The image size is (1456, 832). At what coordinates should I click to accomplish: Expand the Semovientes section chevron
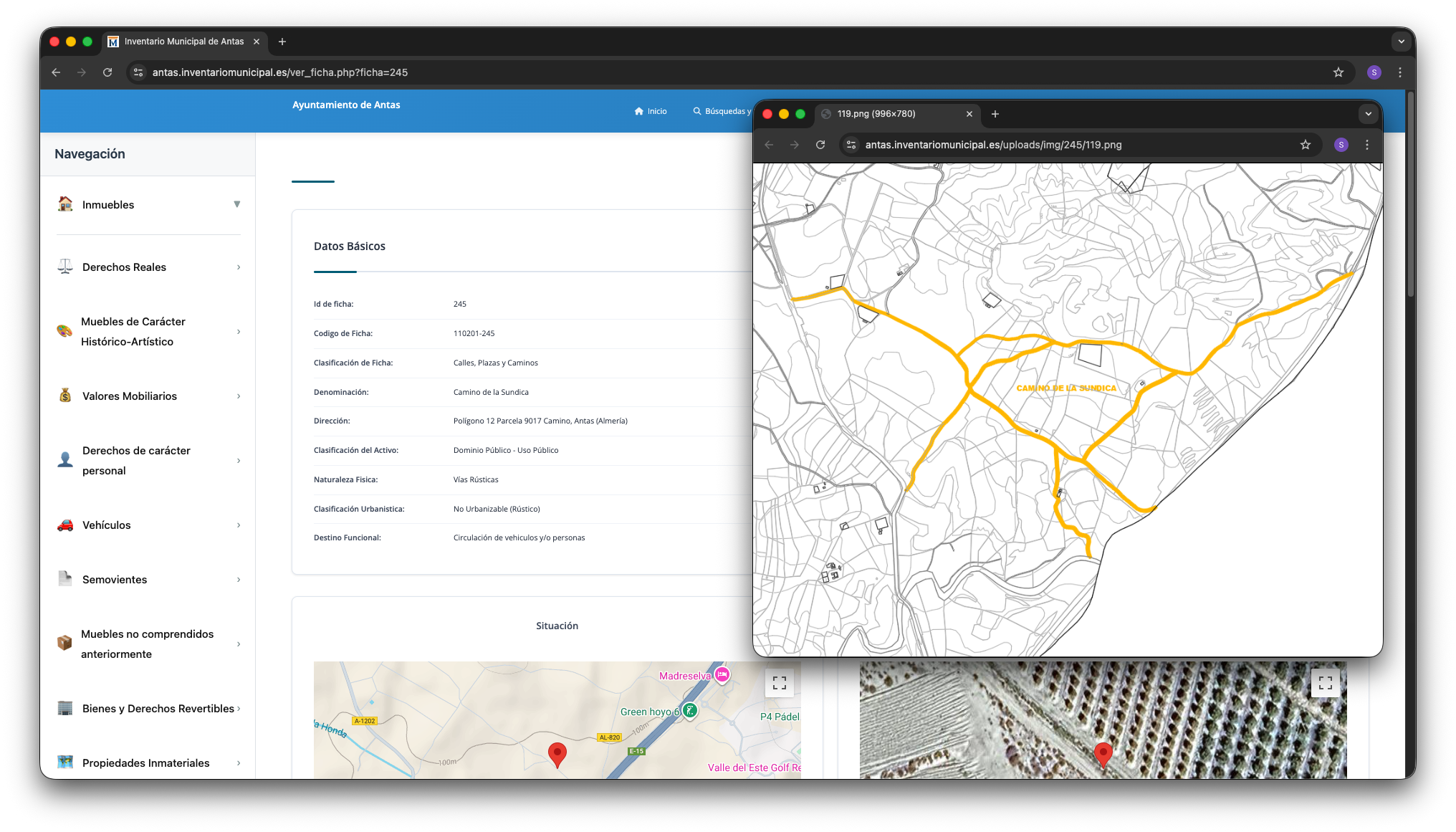click(239, 579)
